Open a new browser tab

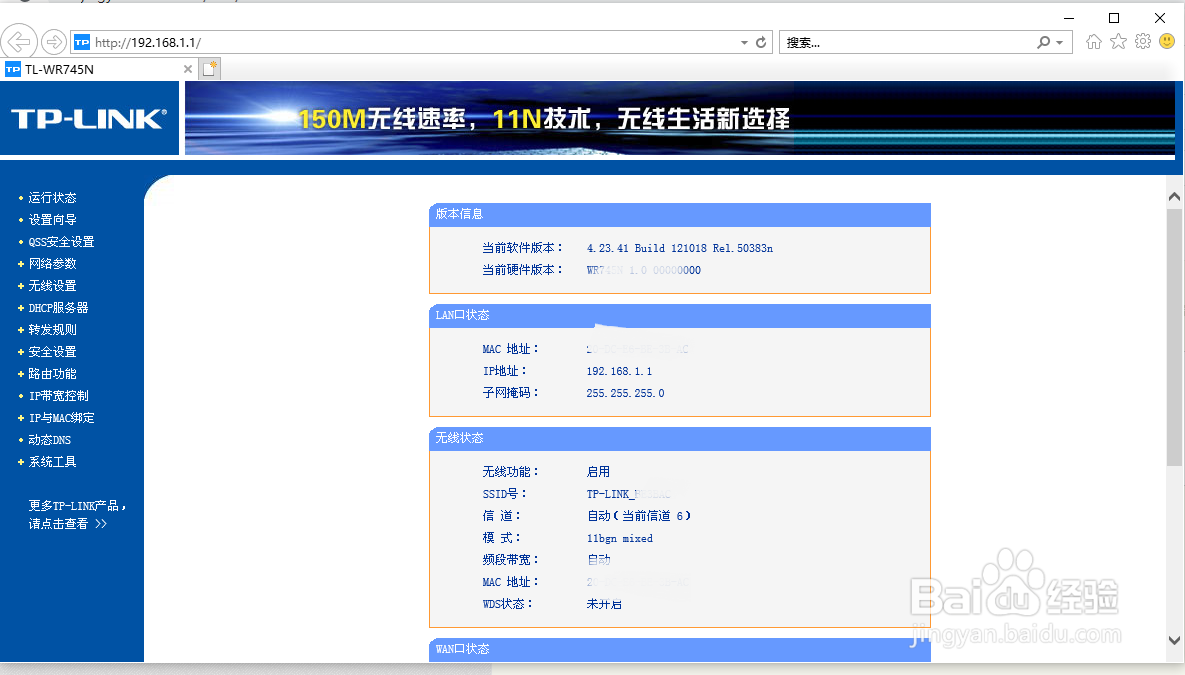[210, 68]
